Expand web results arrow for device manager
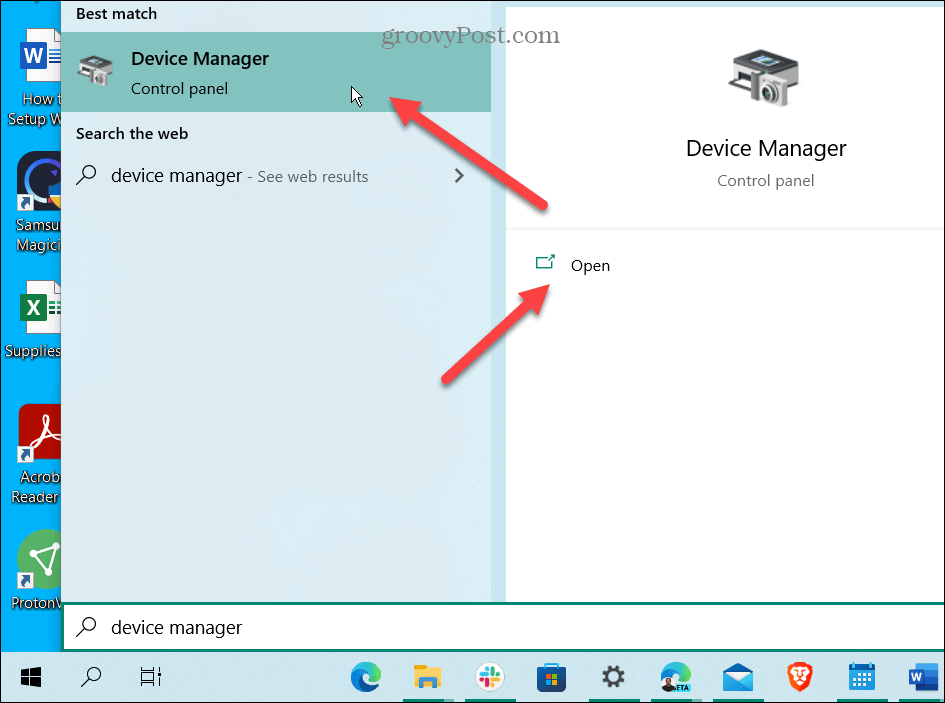Viewport: 945px width, 703px height. [x=459, y=175]
